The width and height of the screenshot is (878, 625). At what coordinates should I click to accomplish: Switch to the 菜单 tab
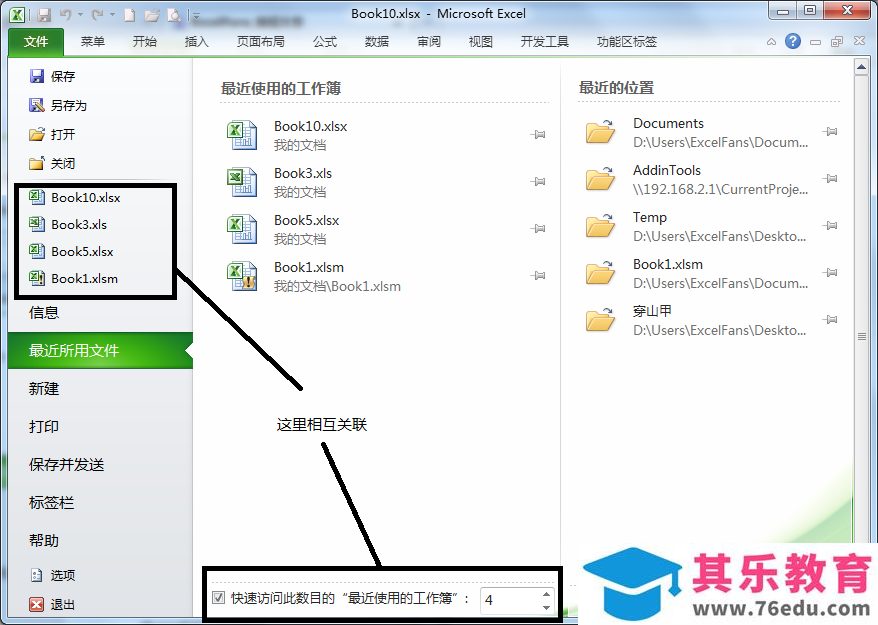(x=92, y=41)
